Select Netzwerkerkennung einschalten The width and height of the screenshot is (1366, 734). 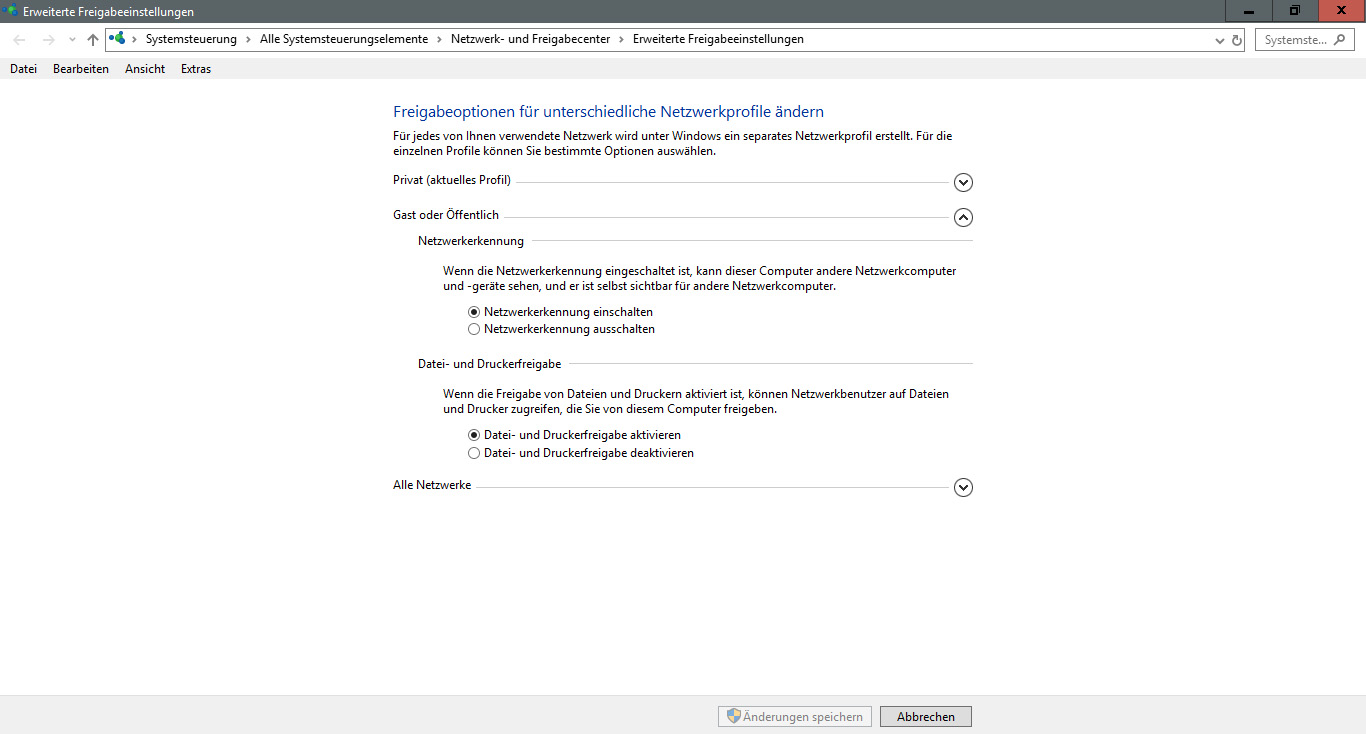tap(560, 312)
